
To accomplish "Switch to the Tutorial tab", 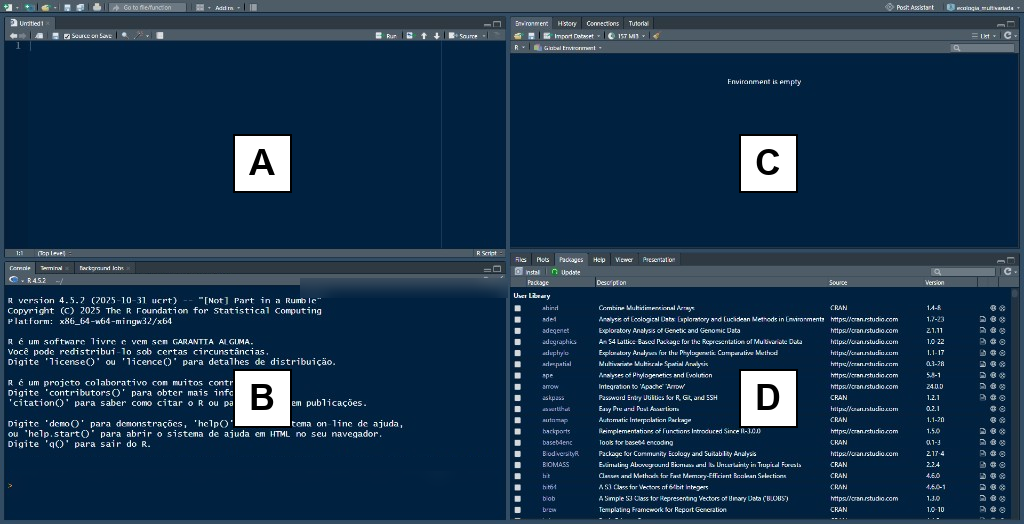I will pos(638,24).
